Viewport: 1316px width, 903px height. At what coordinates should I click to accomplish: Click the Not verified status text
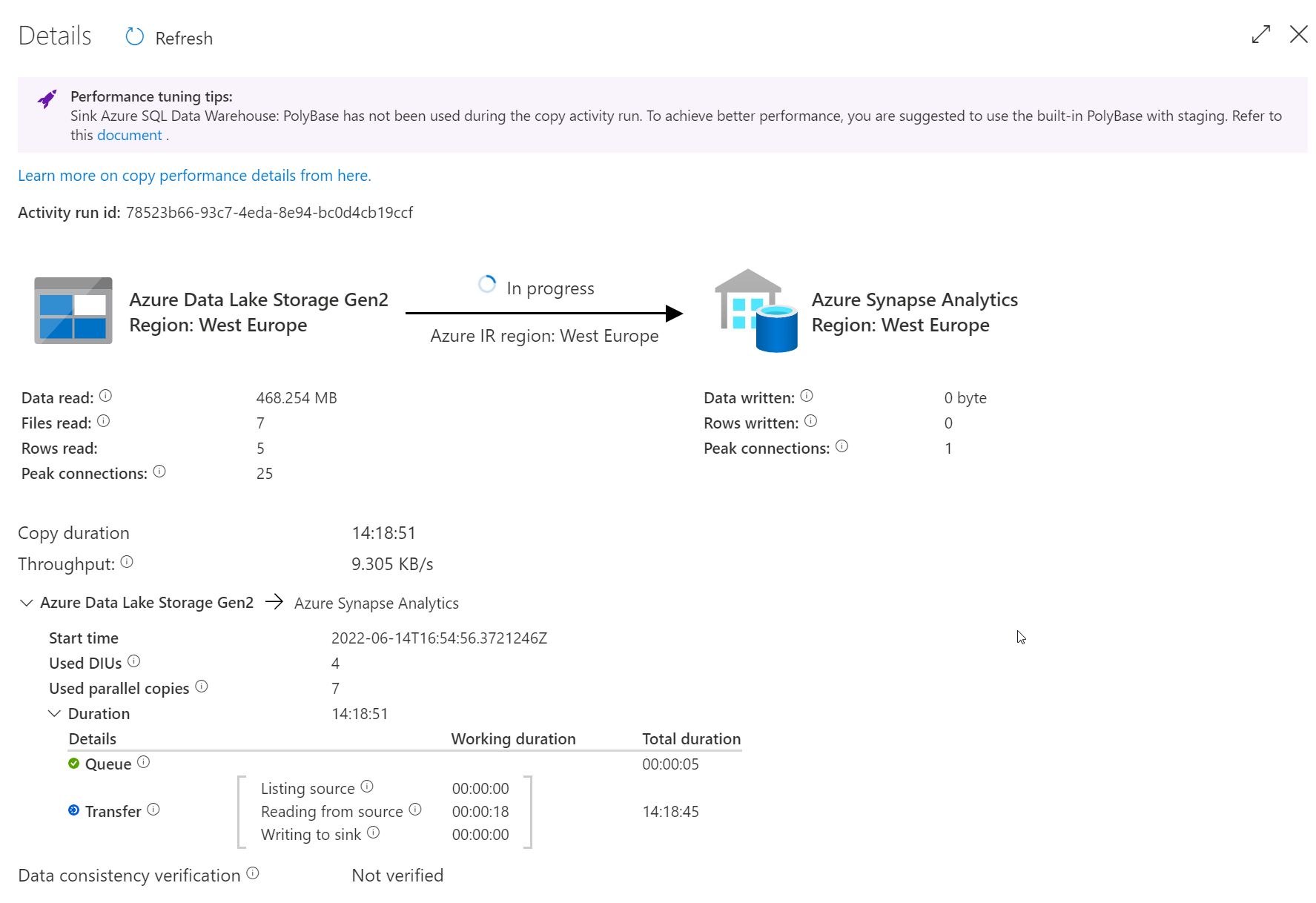tap(397, 876)
